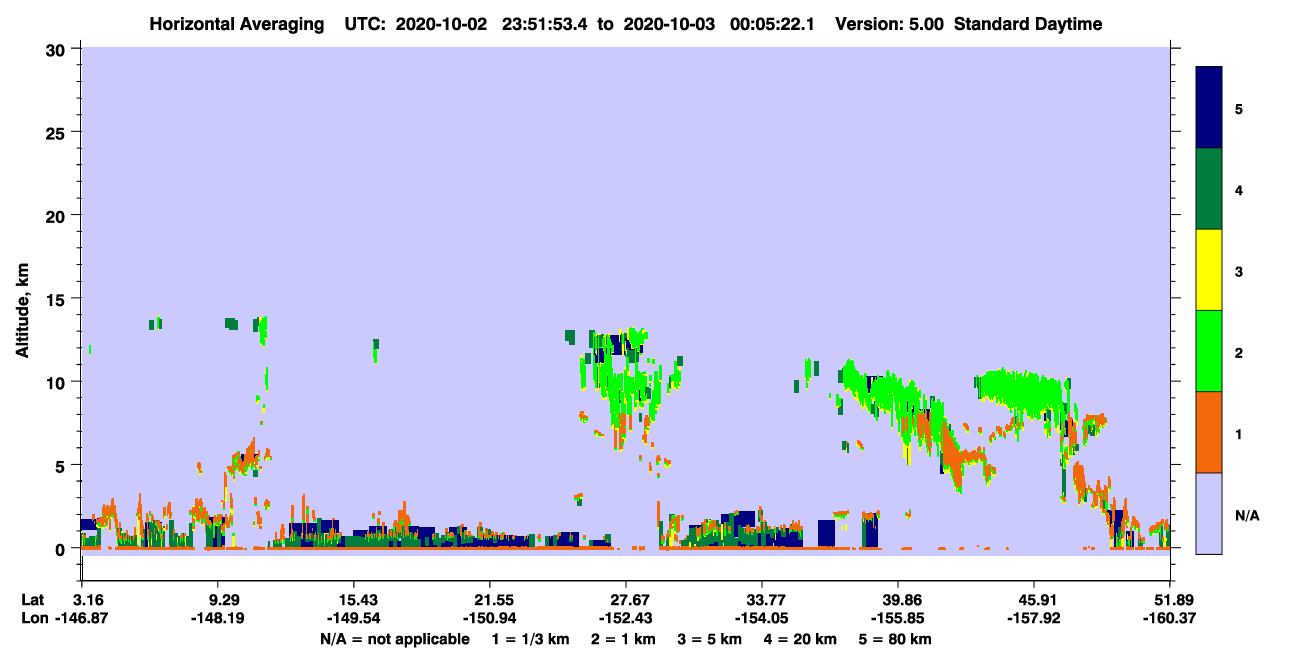Click the lavender N/A color bar segment
The width and height of the screenshot is (1300, 667).
pos(1209,513)
